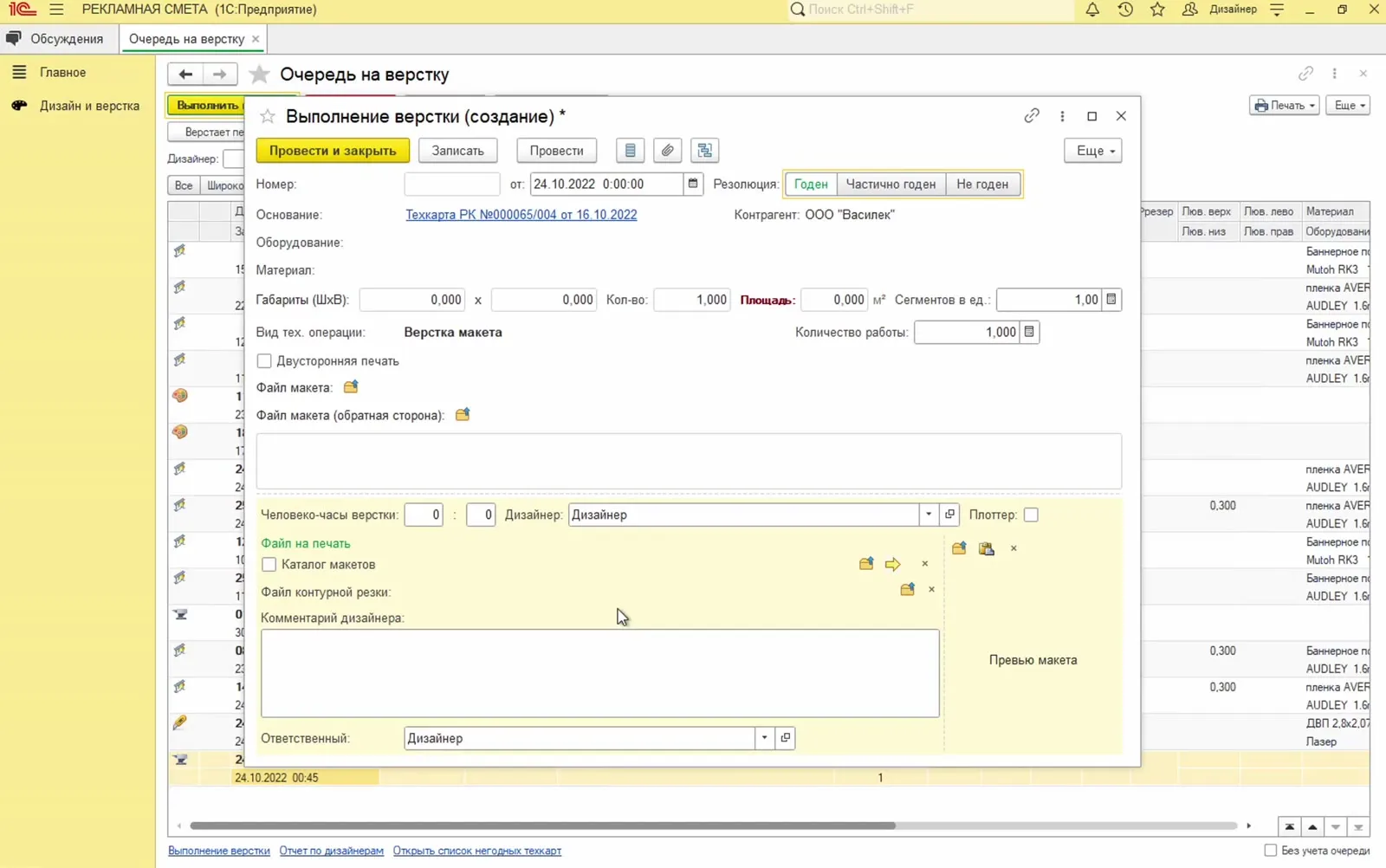Set resolution to Годен
This screenshot has height=868, width=1386.
(x=811, y=185)
